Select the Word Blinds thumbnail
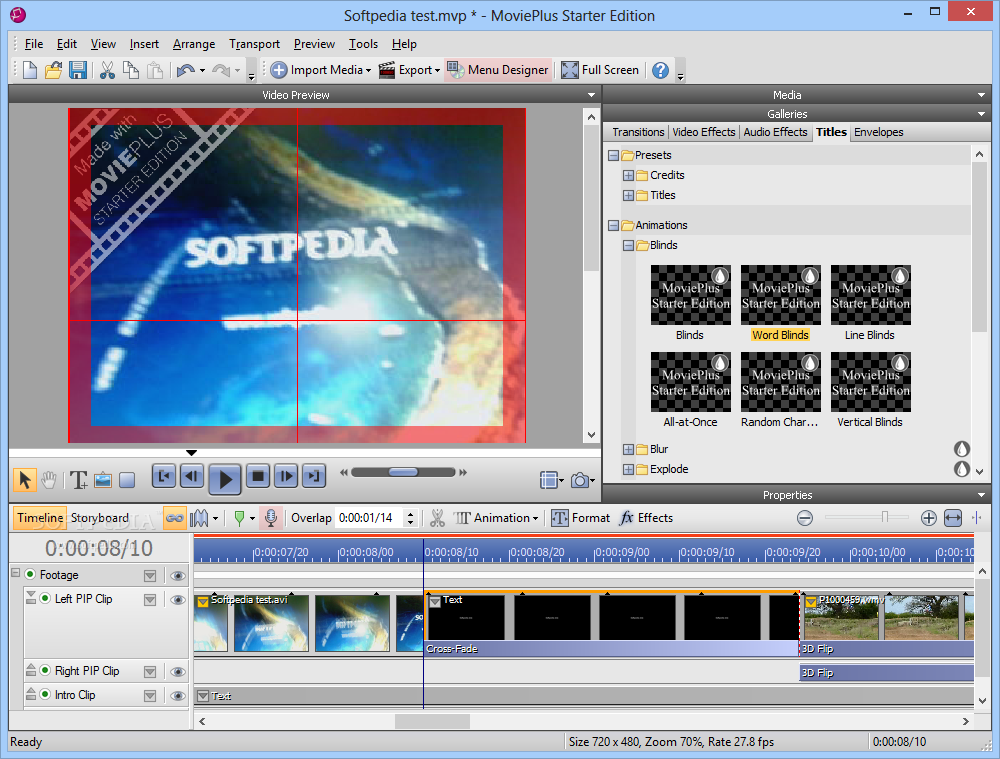This screenshot has width=1000, height=759. coord(781,295)
